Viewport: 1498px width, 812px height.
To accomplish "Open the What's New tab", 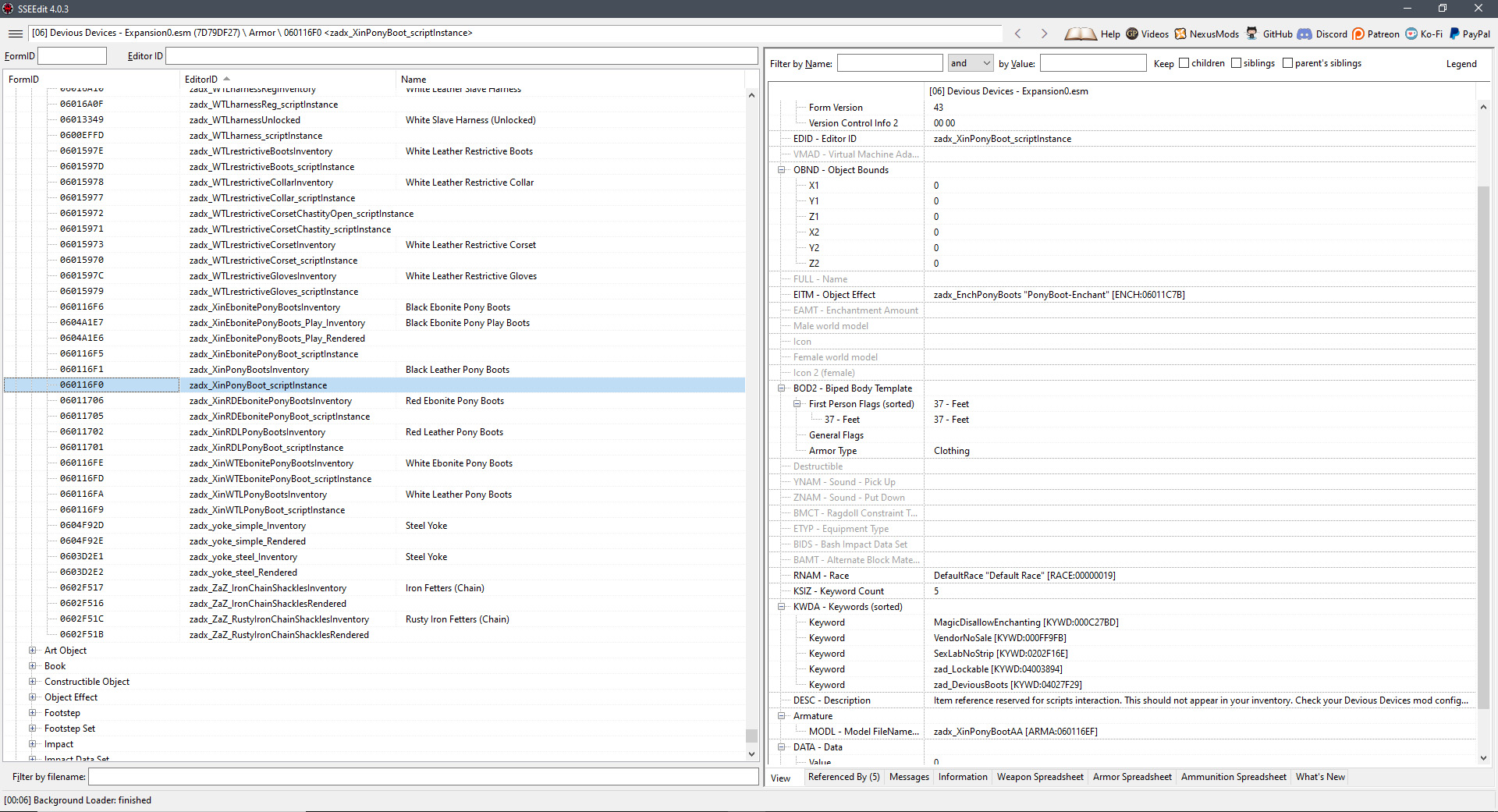I will pyautogui.click(x=1320, y=777).
